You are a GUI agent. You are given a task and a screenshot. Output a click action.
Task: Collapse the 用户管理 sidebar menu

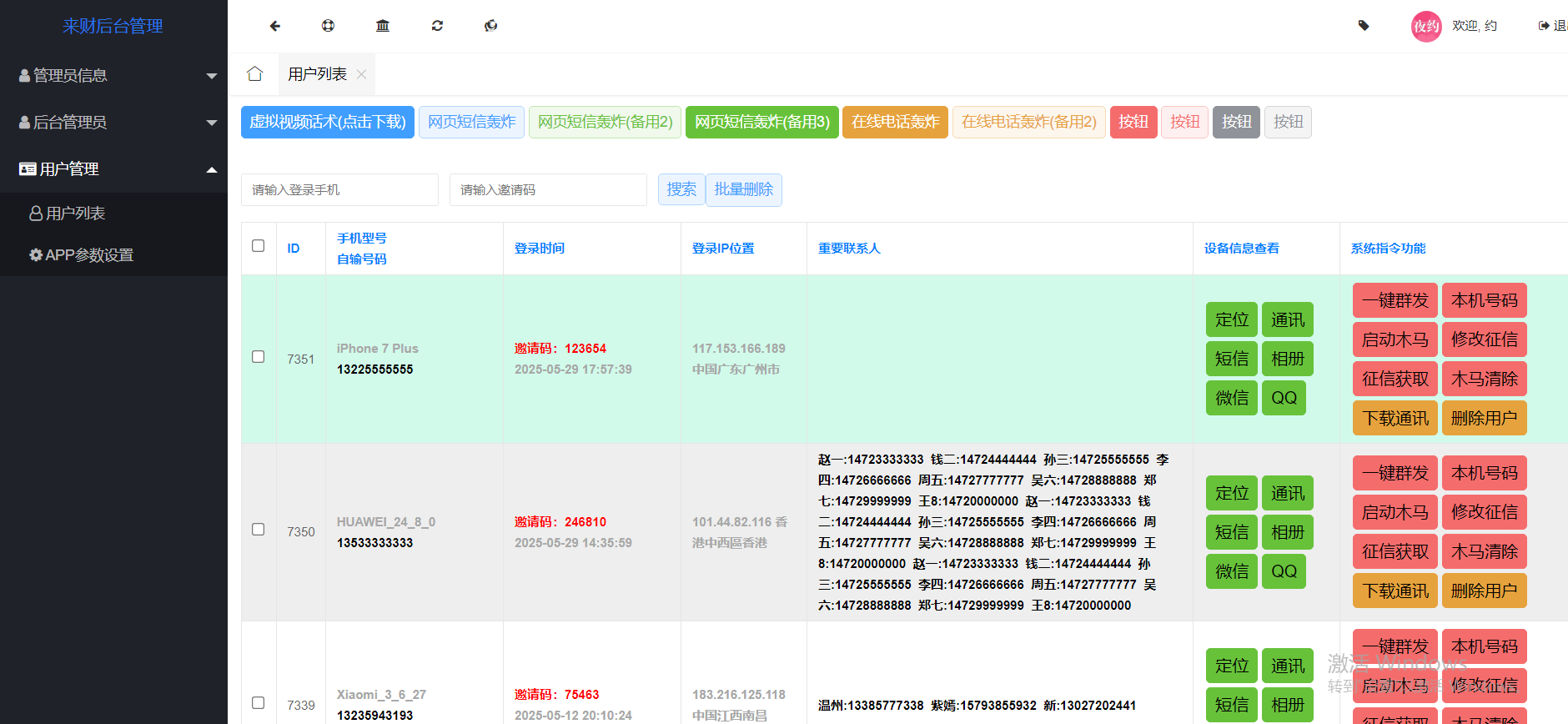click(113, 168)
